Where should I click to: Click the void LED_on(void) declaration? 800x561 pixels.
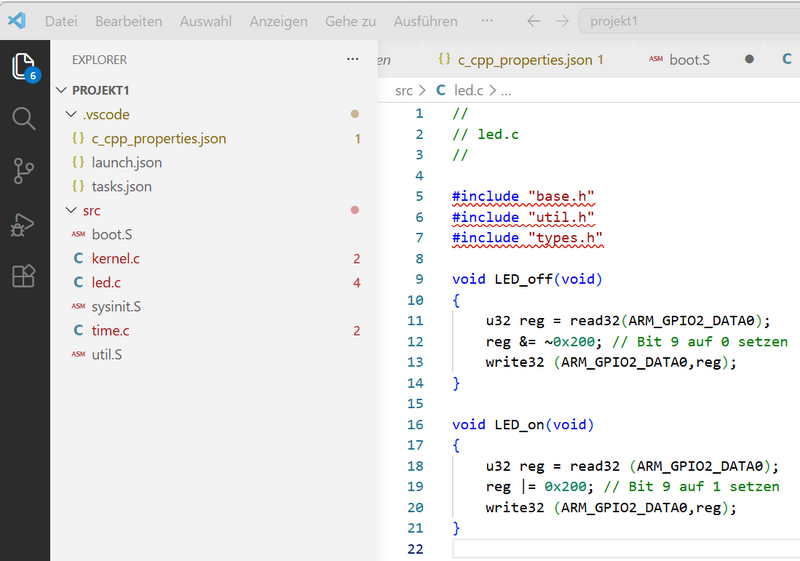(x=523, y=425)
